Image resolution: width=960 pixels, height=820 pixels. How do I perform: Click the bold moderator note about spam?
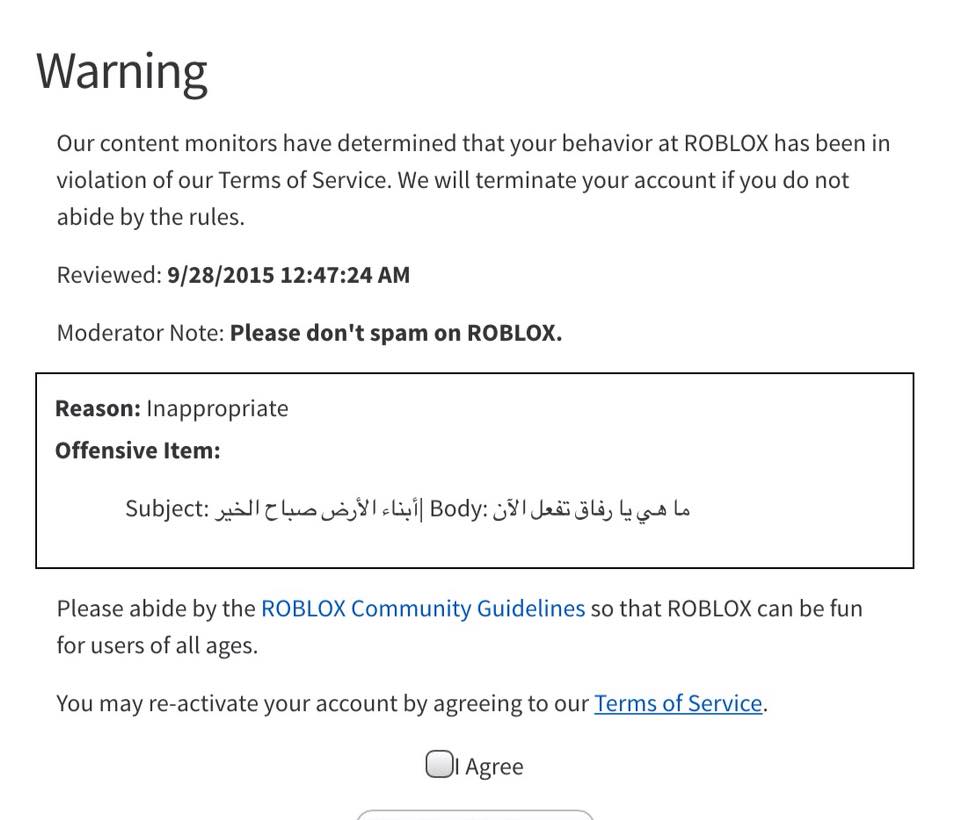[x=396, y=333]
